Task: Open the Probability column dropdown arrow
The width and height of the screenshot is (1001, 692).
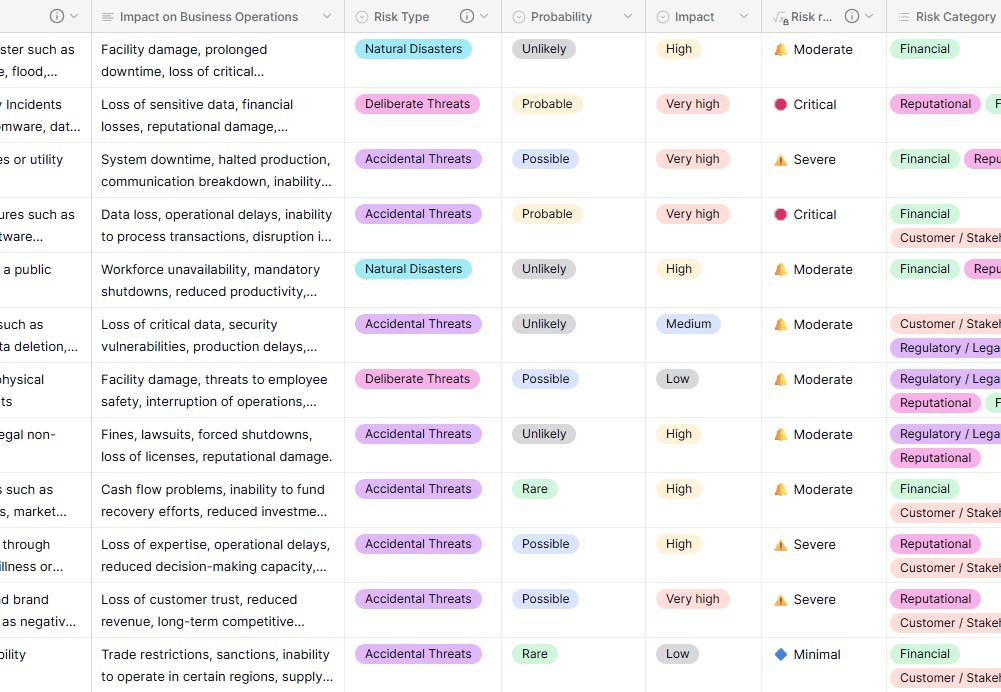Action: 628,17
